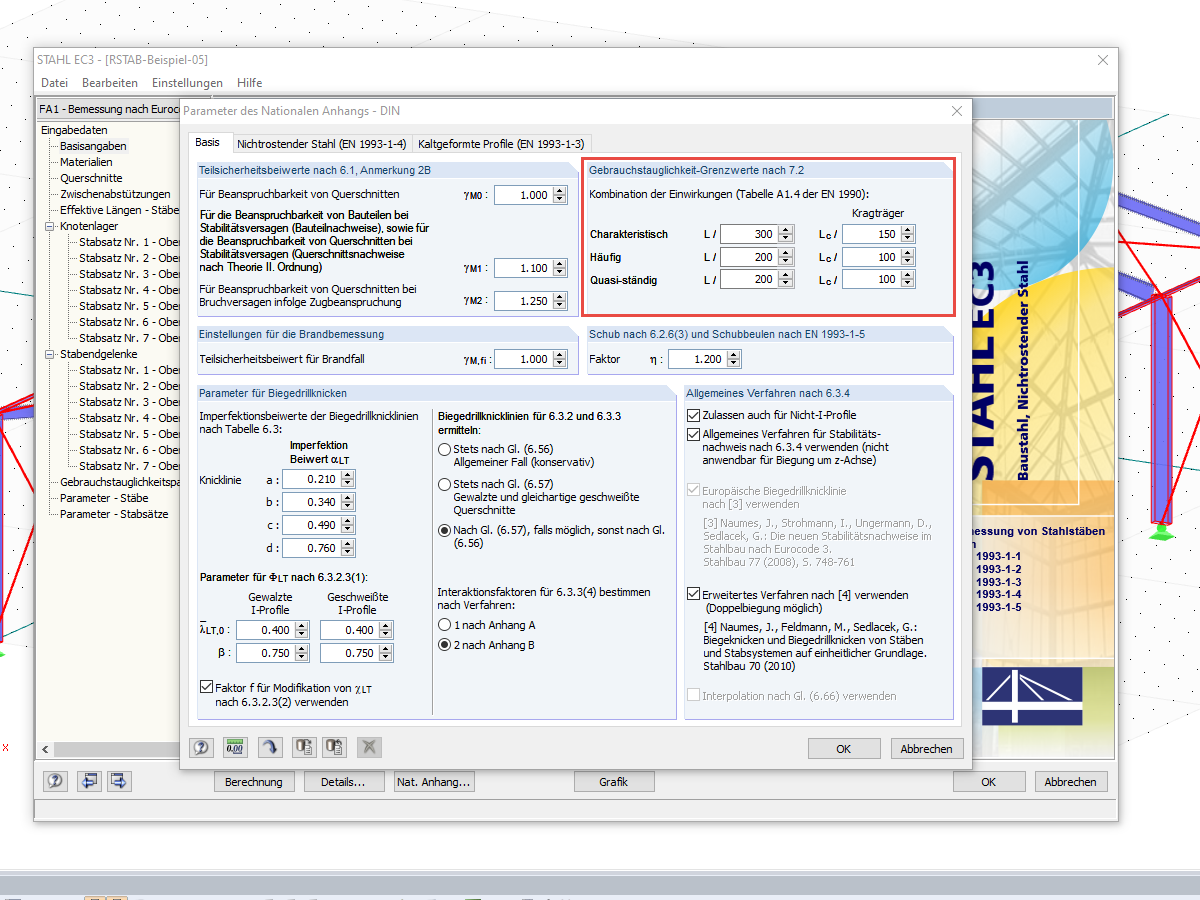Select 'Parameter - Stabsätze' tree item
Viewport: 1200px width, 900px height.
click(x=114, y=514)
